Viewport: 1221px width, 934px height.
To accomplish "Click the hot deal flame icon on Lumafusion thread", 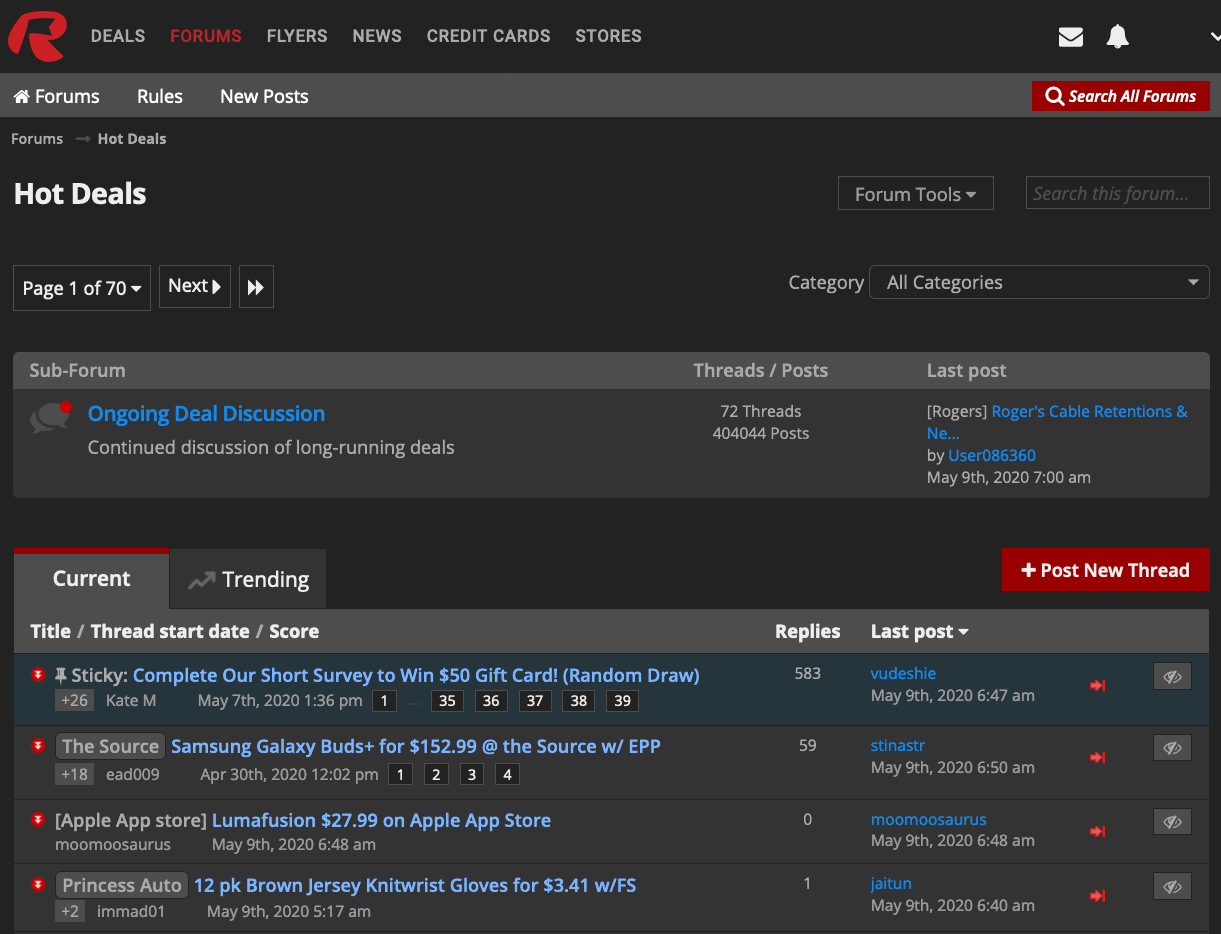I will (x=37, y=819).
